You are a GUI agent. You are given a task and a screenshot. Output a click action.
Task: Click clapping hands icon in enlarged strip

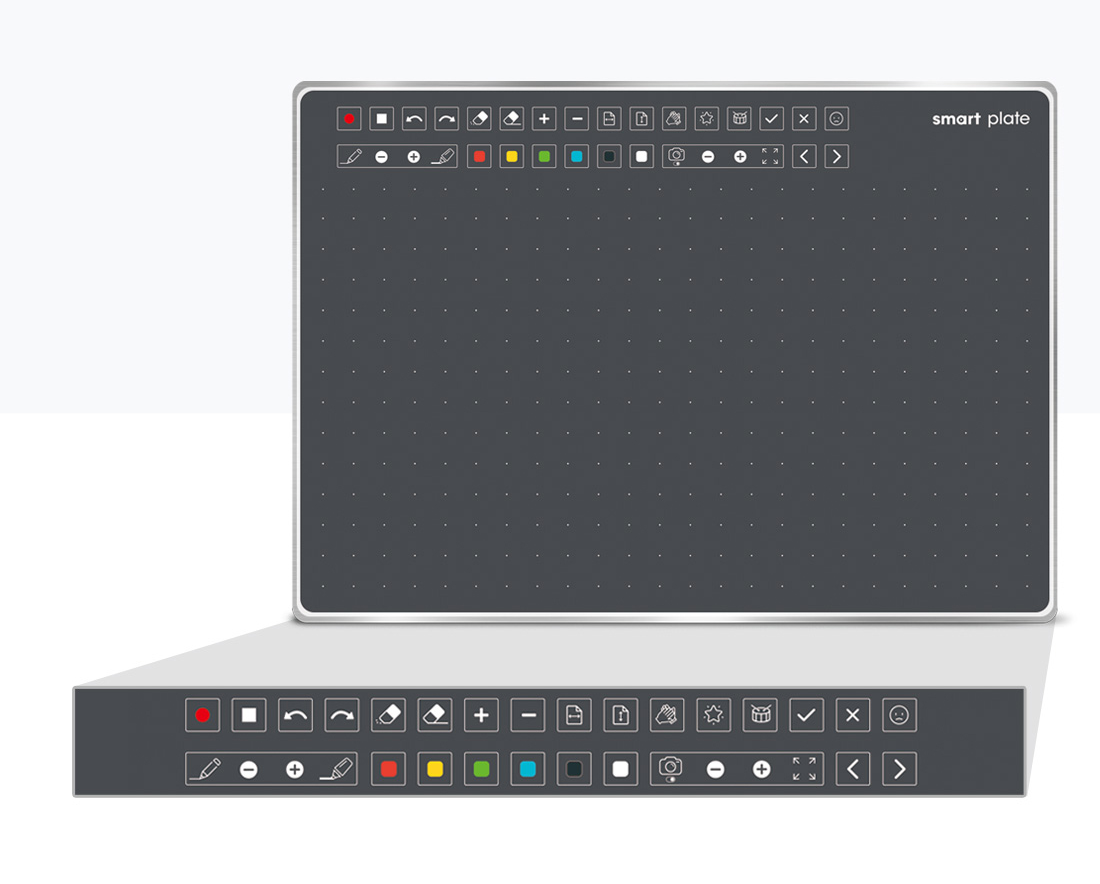pyautogui.click(x=667, y=715)
